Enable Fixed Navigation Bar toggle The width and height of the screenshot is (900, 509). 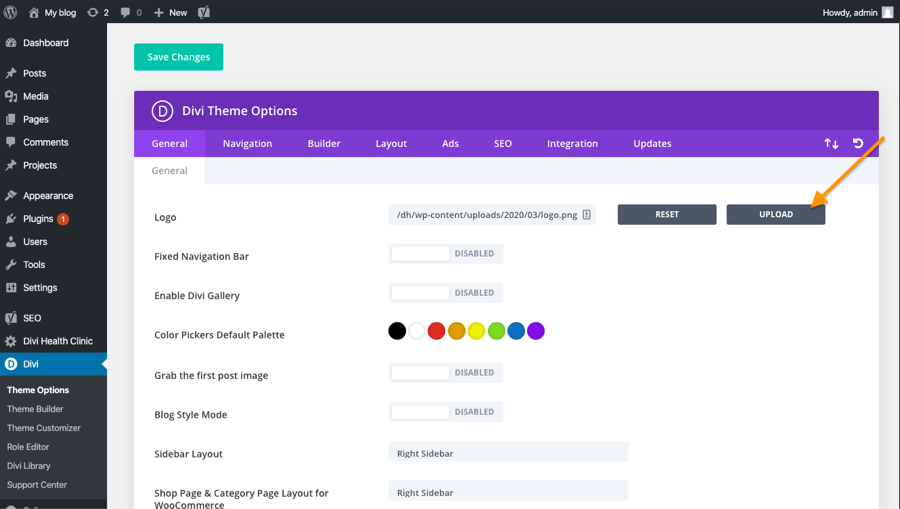tap(445, 254)
